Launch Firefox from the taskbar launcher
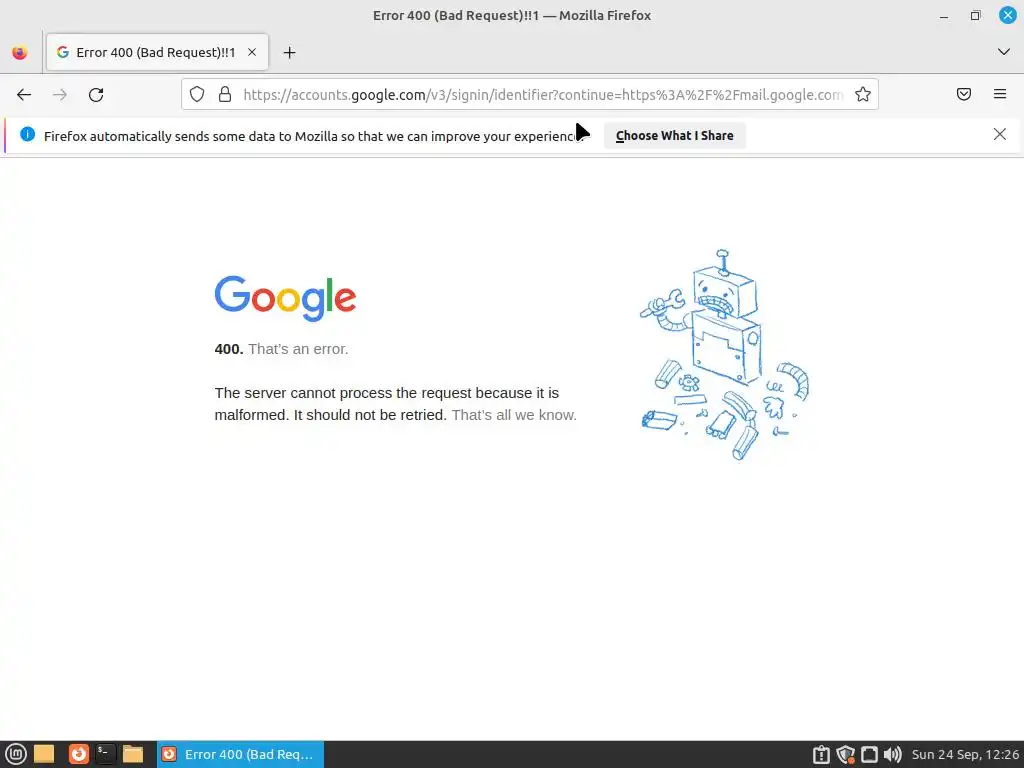Image resolution: width=1024 pixels, height=768 pixels. coord(78,754)
